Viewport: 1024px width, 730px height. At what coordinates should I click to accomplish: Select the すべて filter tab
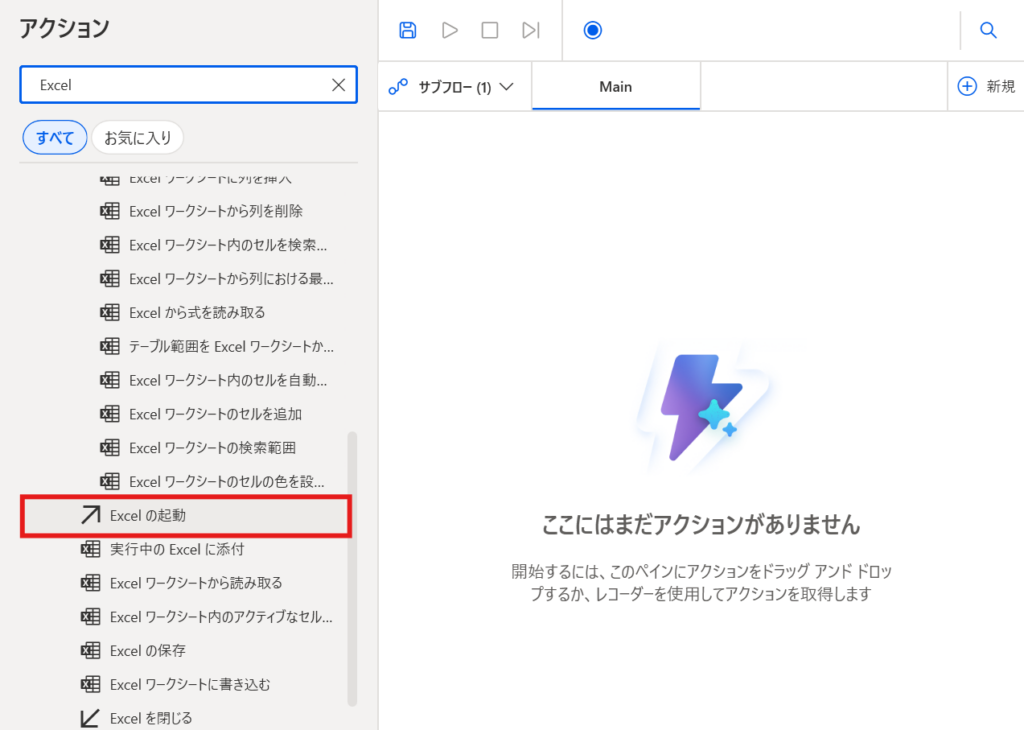click(55, 138)
